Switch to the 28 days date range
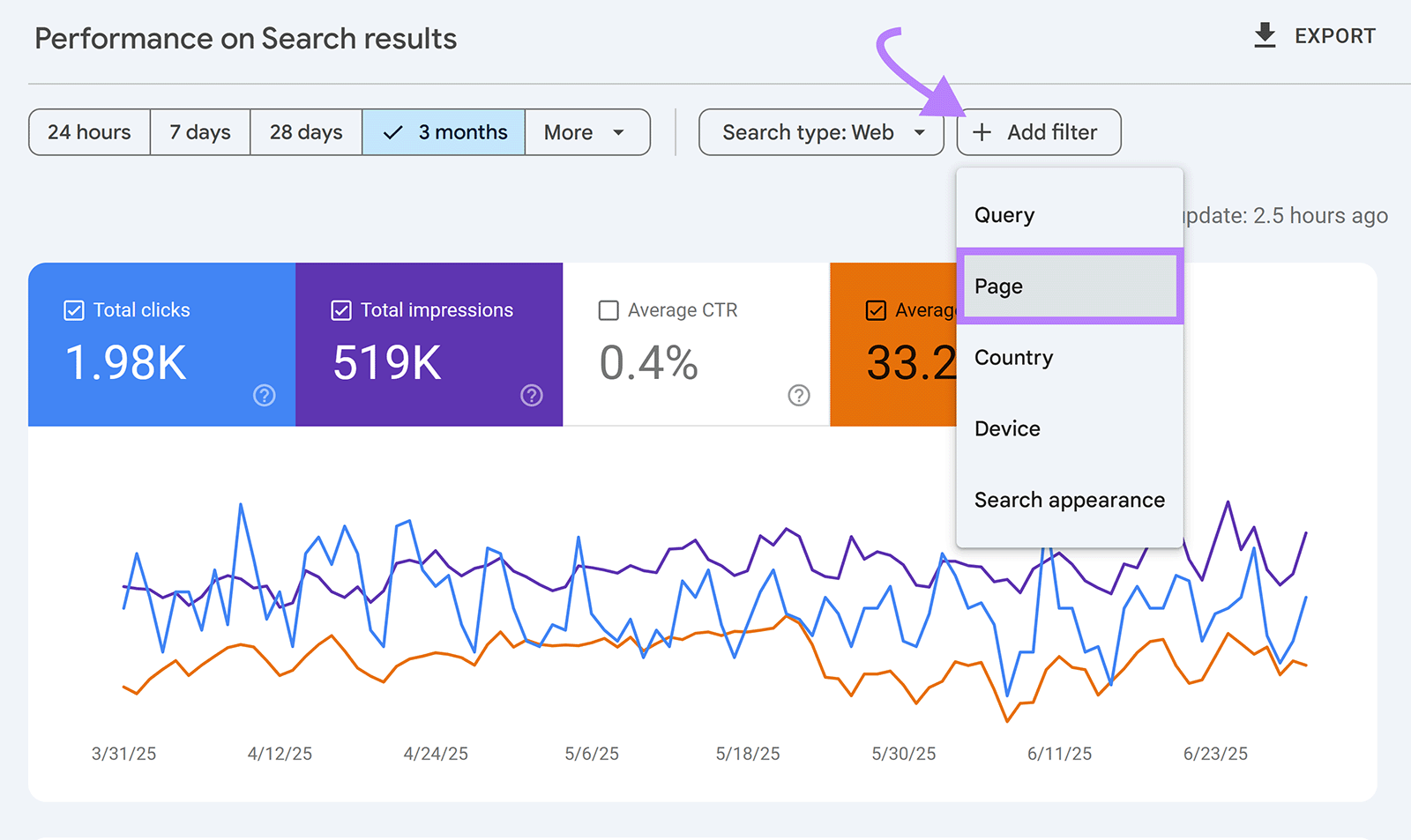 tap(305, 132)
